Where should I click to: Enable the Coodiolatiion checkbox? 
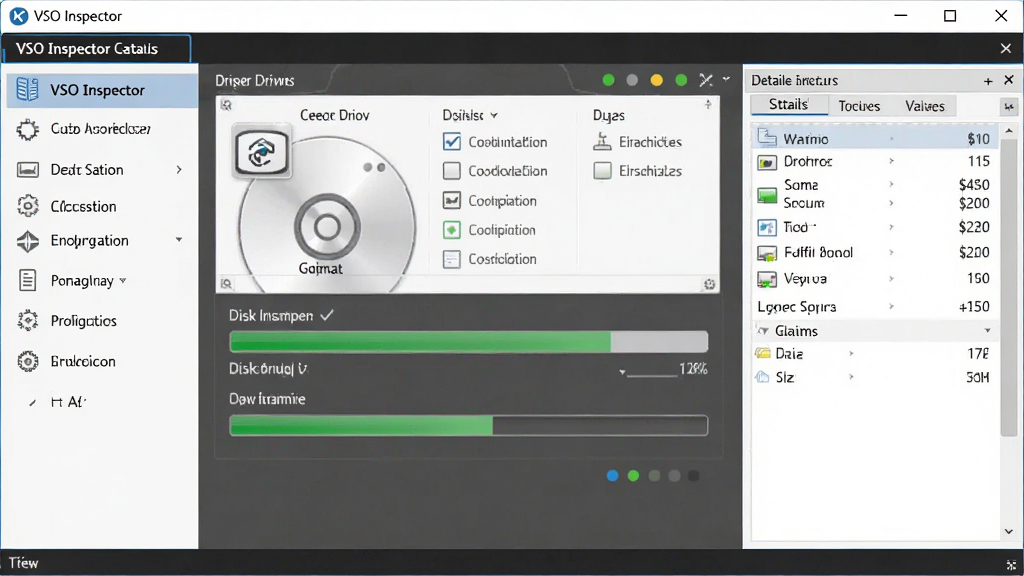click(x=451, y=171)
